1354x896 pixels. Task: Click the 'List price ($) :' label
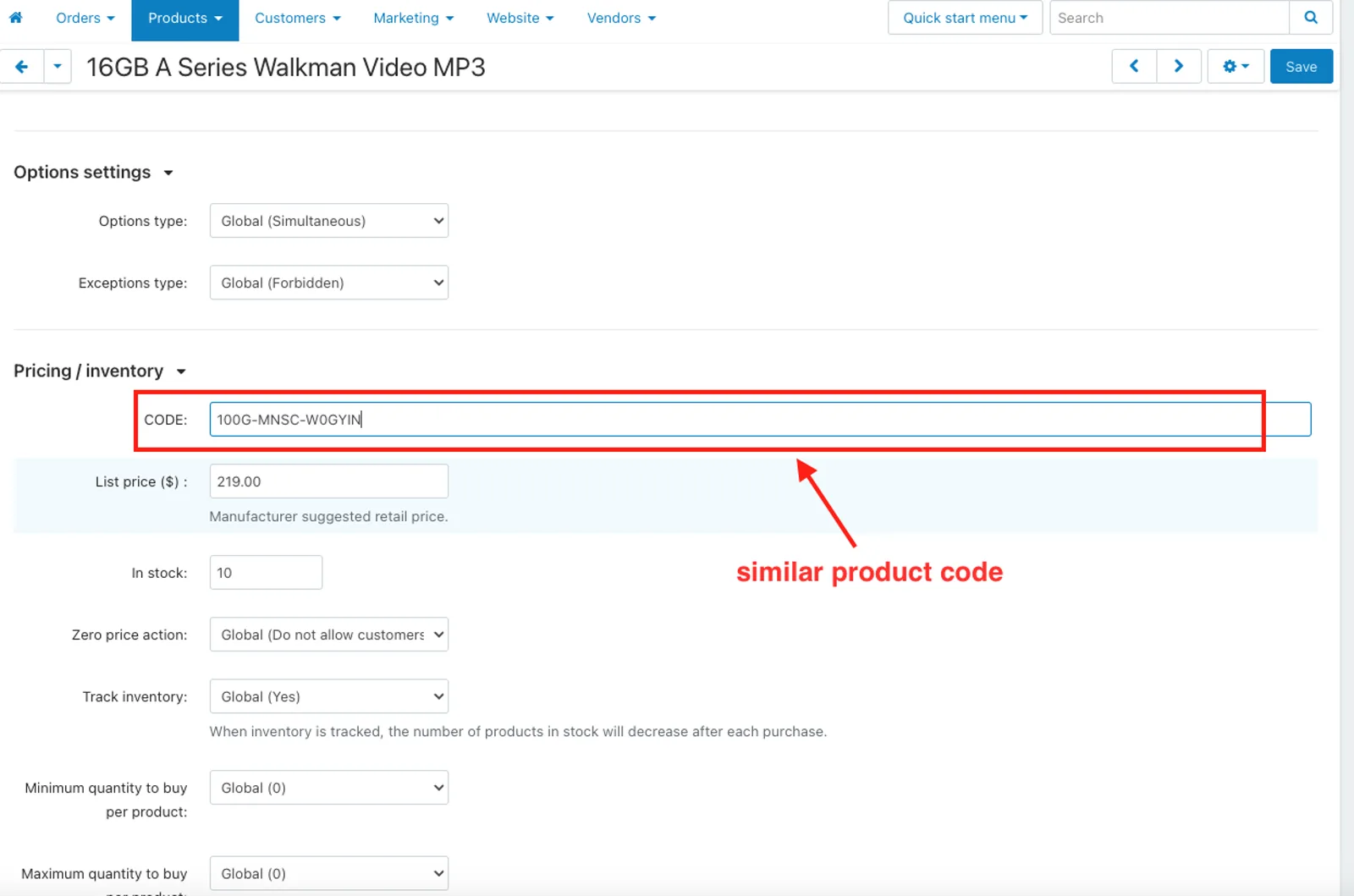[141, 482]
